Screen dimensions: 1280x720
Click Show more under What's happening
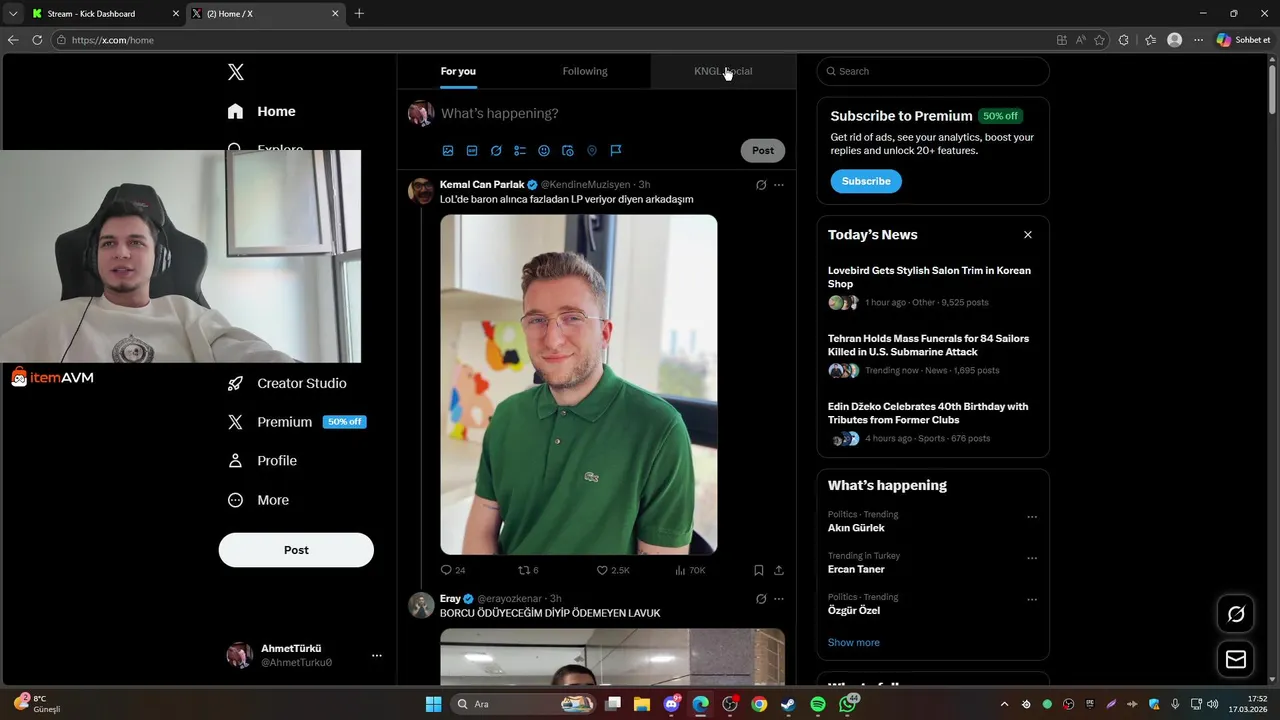click(x=854, y=642)
